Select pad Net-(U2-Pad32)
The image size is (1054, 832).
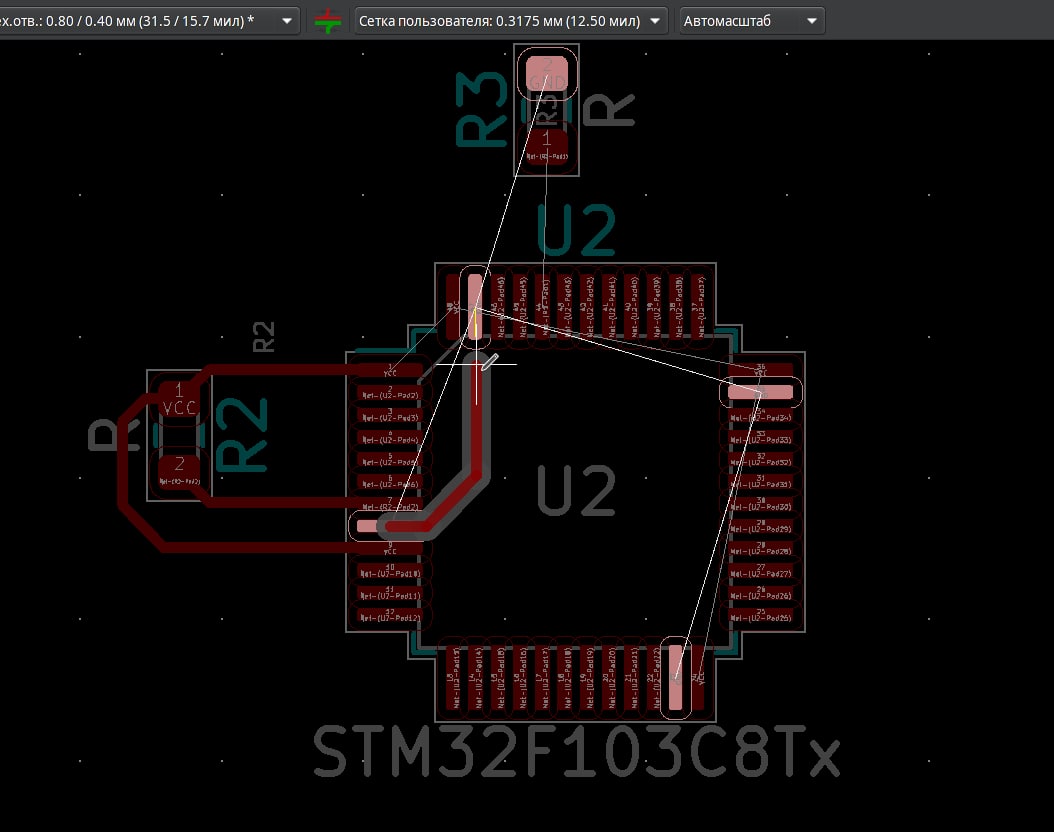click(x=761, y=460)
